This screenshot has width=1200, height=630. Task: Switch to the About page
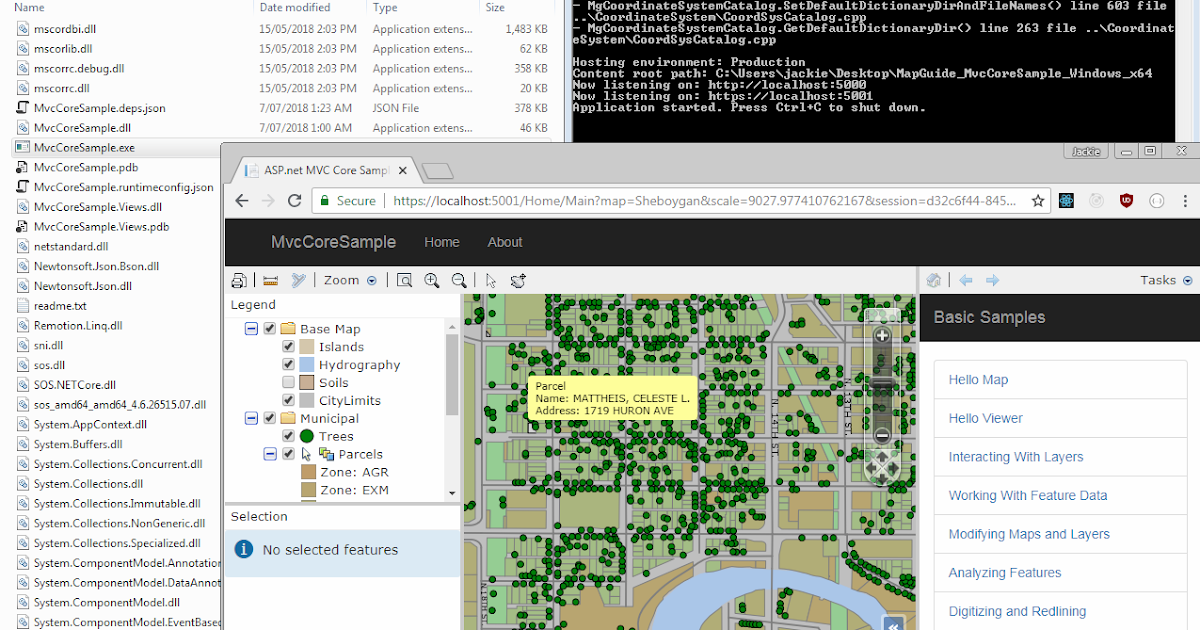click(x=505, y=242)
